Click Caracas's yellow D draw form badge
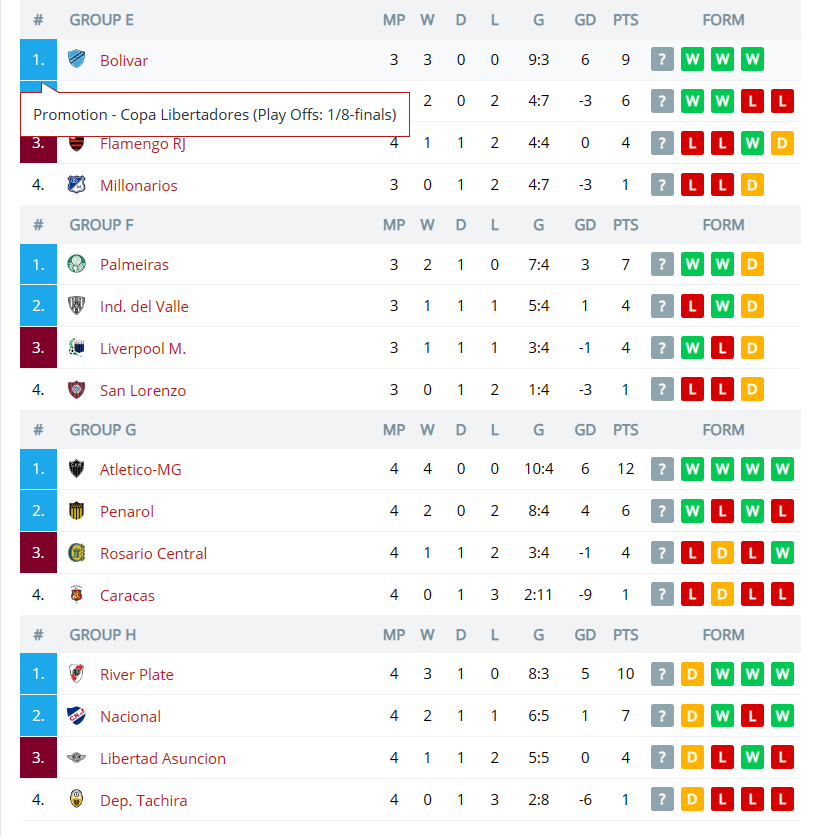 pos(722,594)
